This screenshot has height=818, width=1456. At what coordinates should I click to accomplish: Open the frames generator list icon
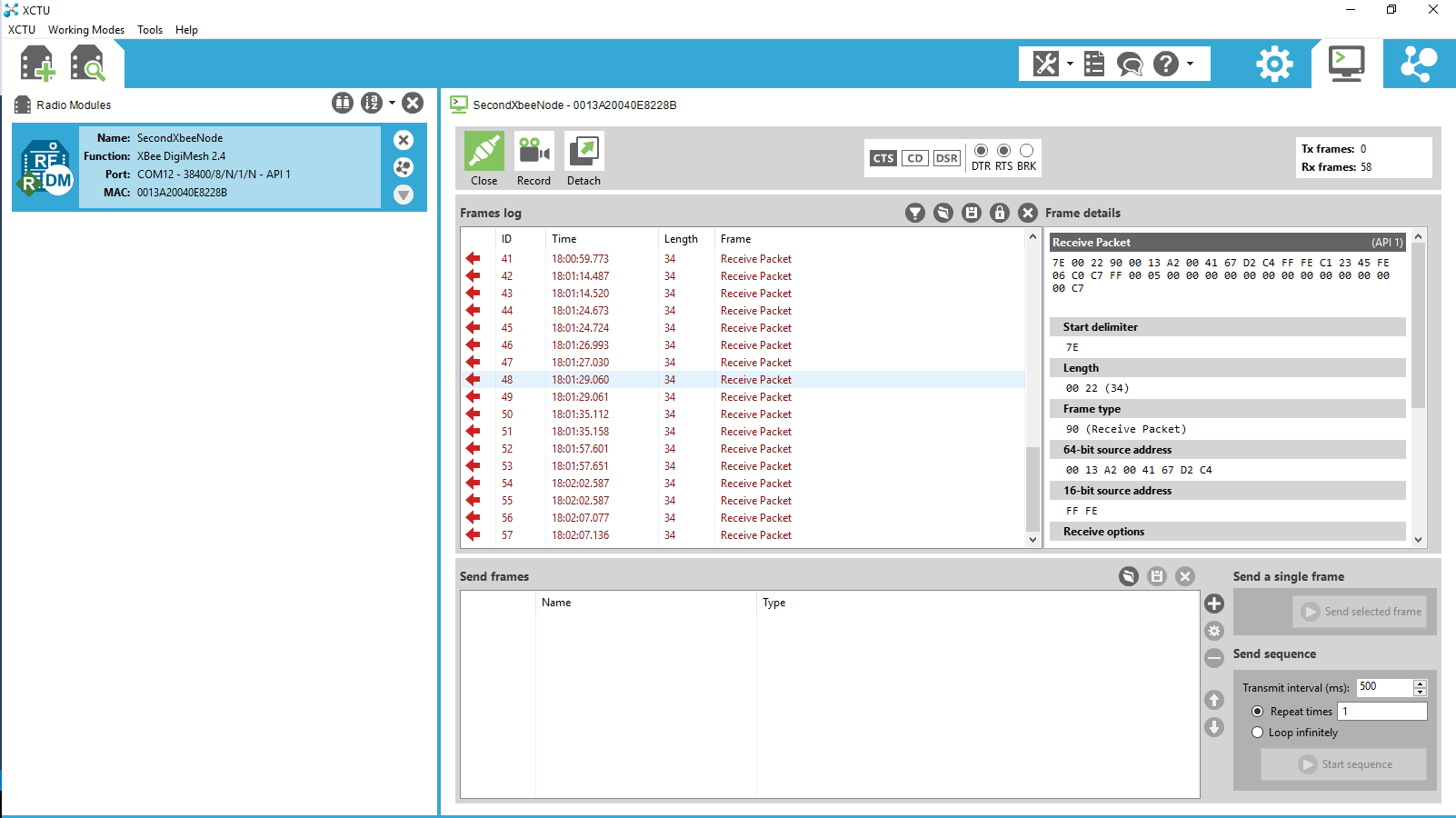pyautogui.click(x=1094, y=64)
